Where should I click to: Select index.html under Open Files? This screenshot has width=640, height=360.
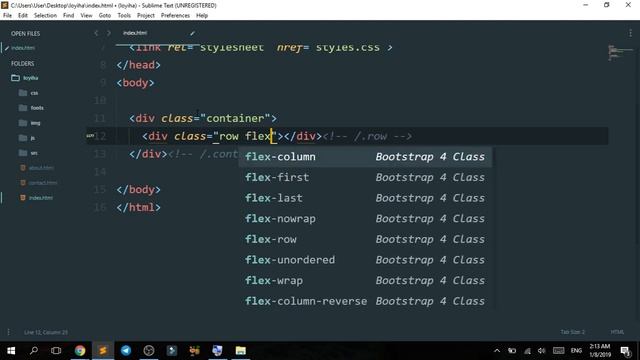coord(23,48)
